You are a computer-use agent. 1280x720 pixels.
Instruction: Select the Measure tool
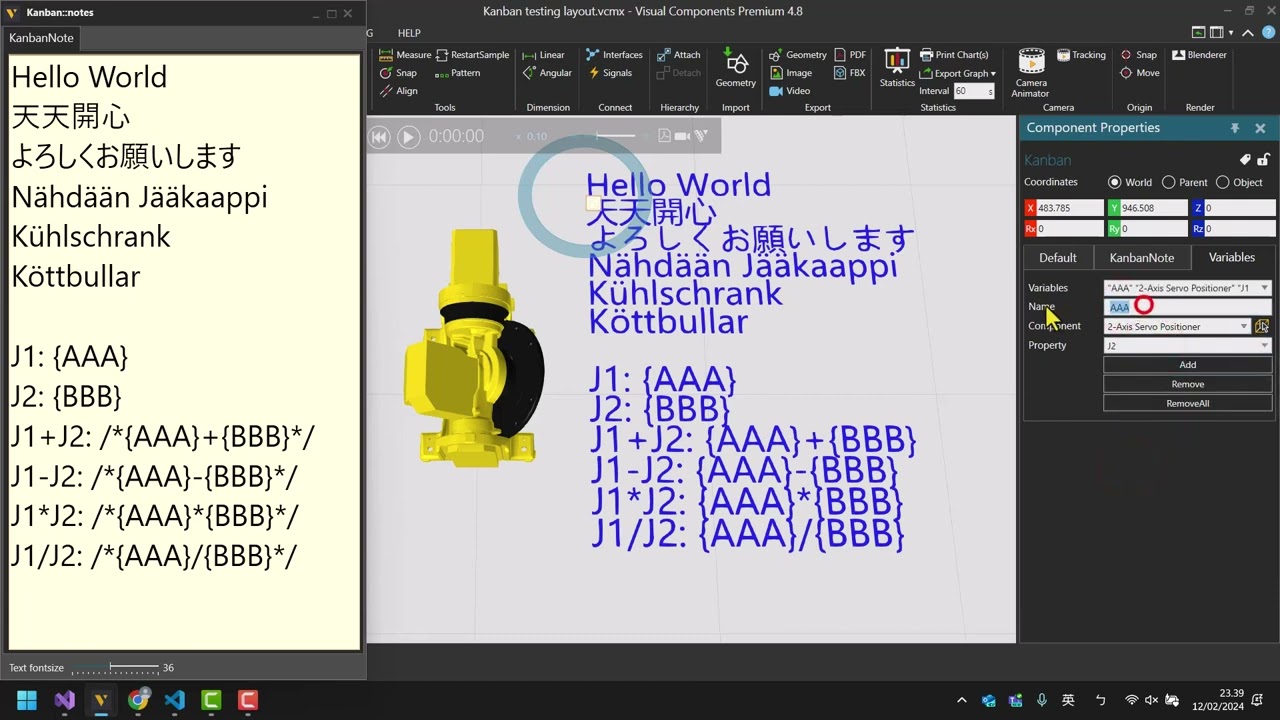click(405, 55)
